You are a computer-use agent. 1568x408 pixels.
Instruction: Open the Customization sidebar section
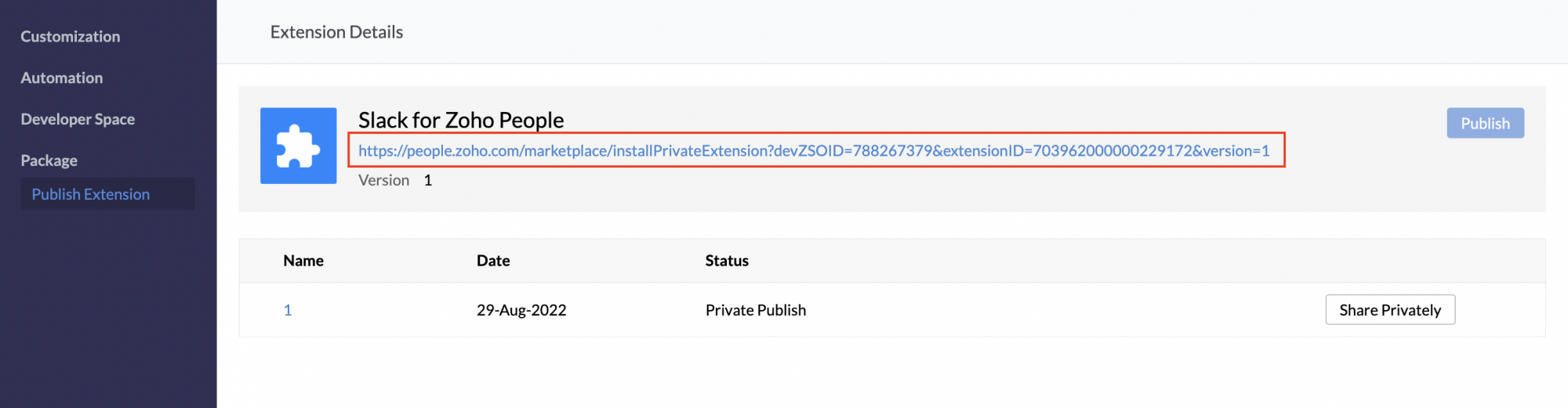pos(71,37)
